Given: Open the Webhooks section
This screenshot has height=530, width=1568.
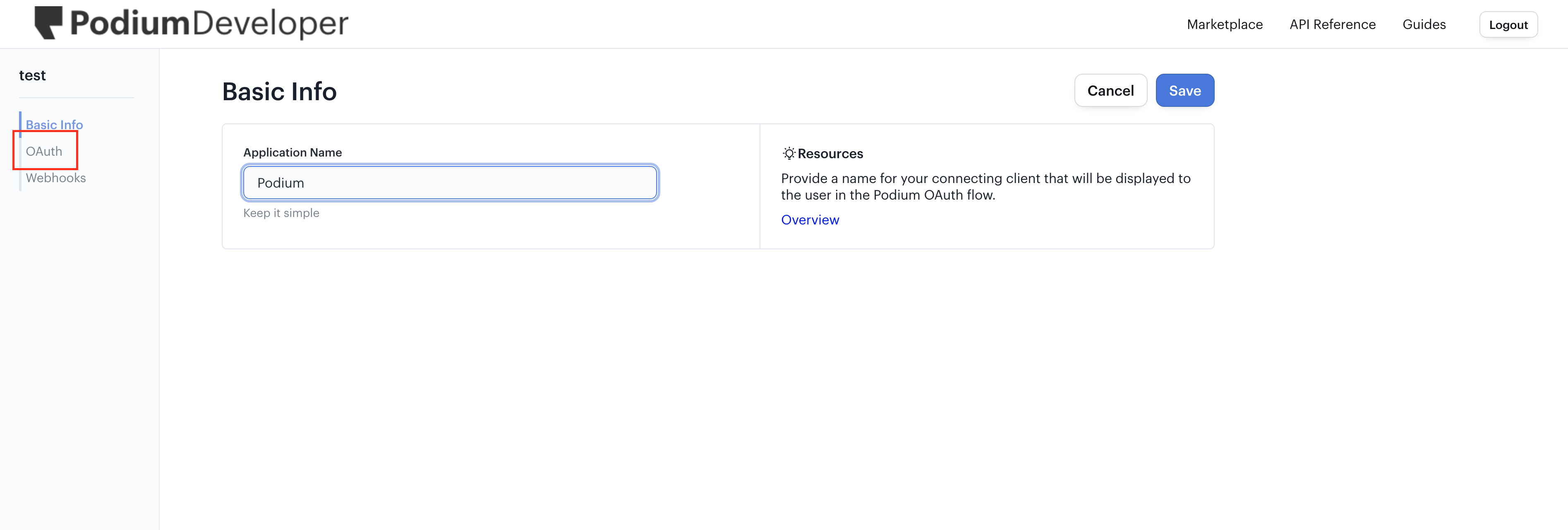Looking at the screenshot, I should 56,178.
